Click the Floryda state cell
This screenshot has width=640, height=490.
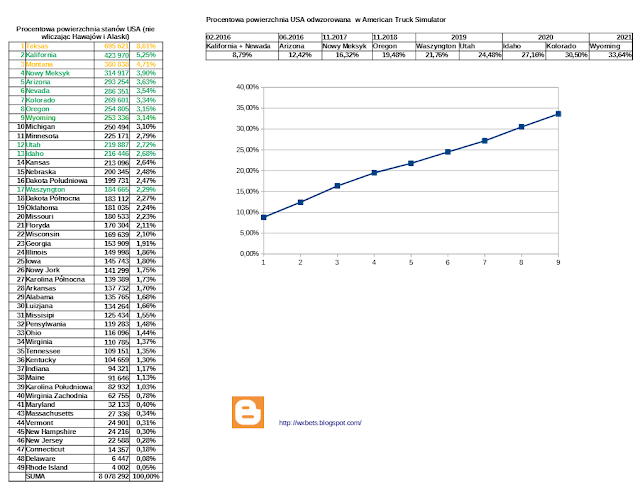pos(60,226)
